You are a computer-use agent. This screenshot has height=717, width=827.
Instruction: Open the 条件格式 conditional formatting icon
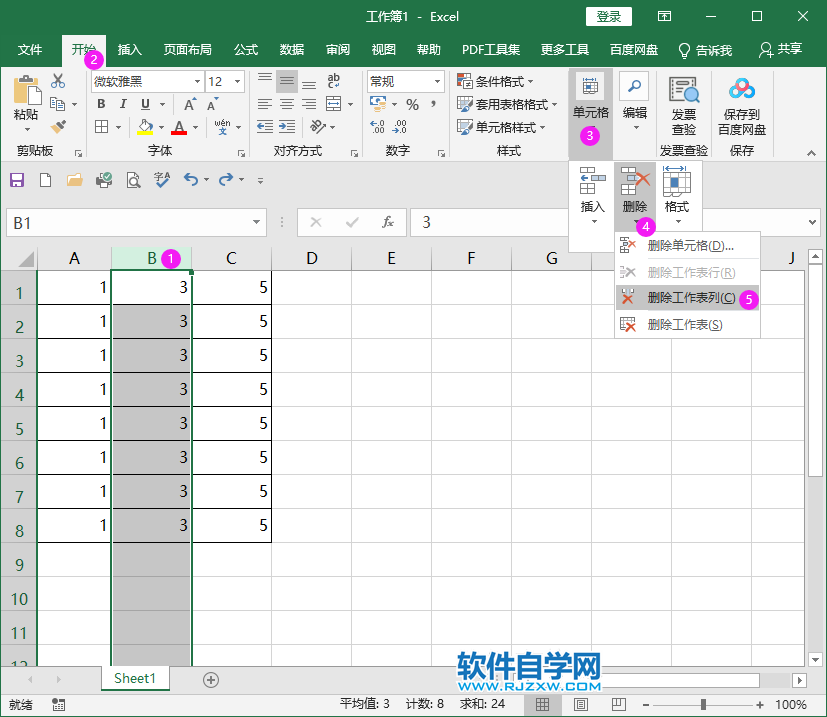tap(463, 81)
